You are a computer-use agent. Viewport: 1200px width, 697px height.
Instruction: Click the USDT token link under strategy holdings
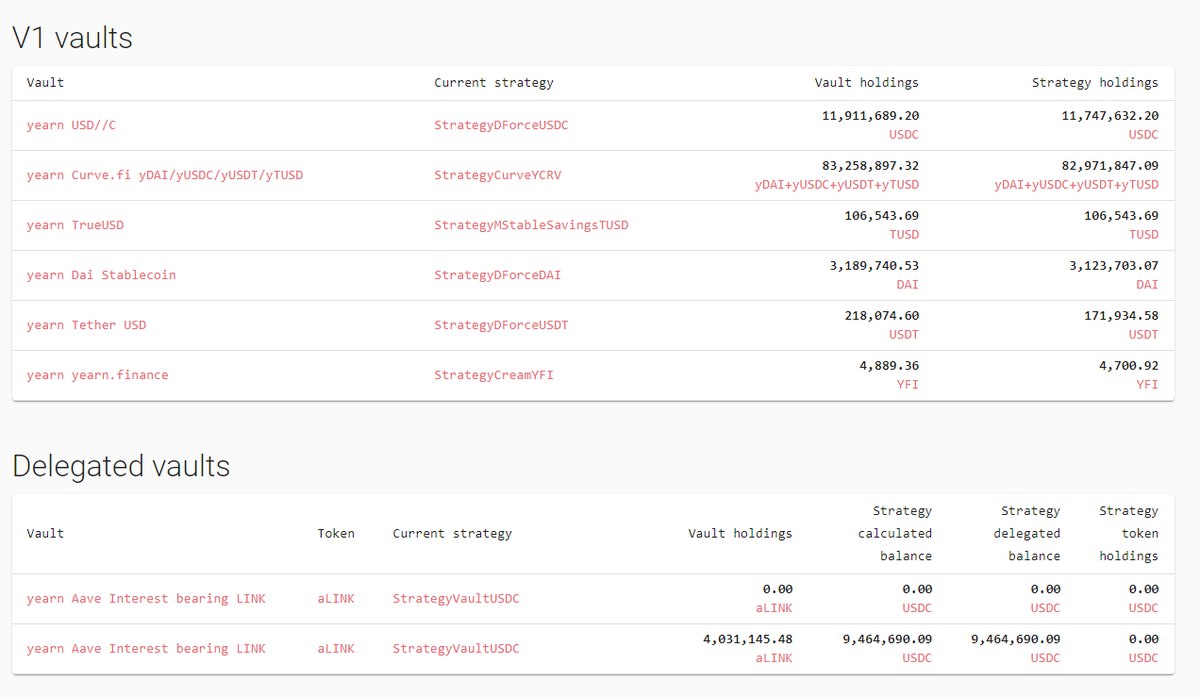click(1144, 334)
